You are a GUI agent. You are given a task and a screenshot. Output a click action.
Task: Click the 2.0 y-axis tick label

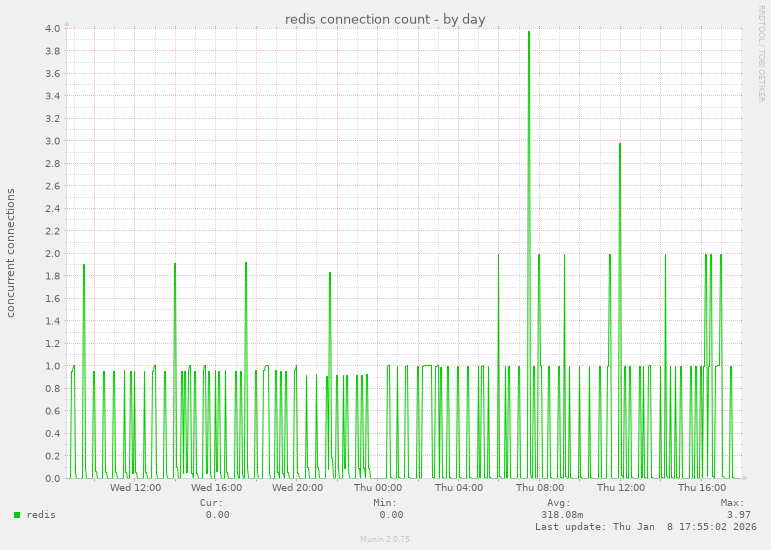tap(53, 254)
